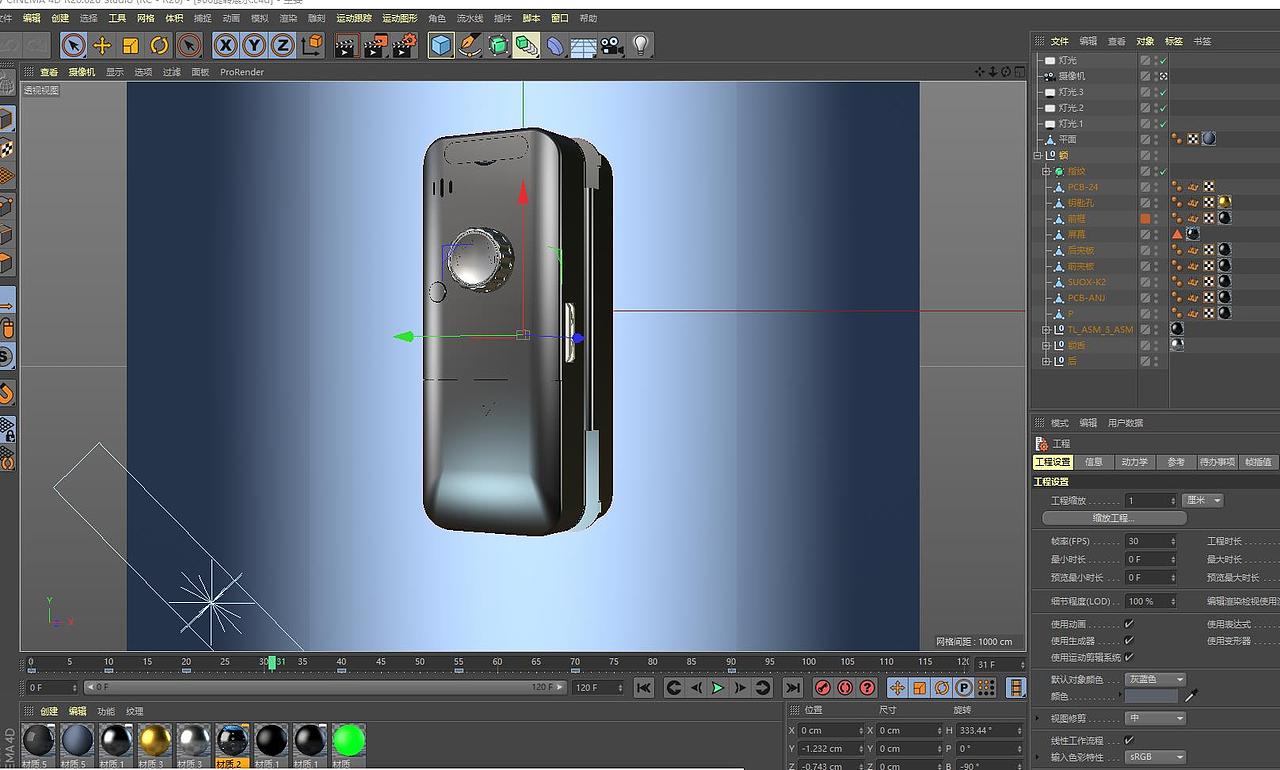Select the PCB-24 object

pos(1082,187)
